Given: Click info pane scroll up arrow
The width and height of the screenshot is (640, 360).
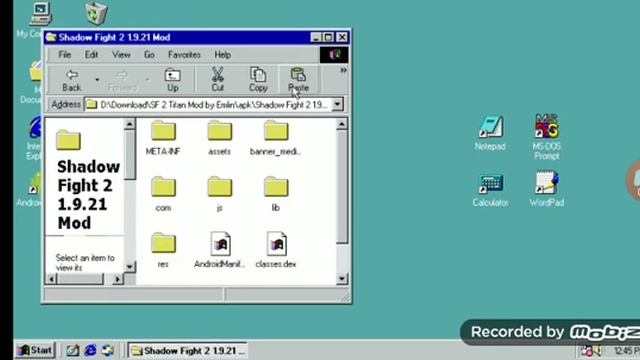Looking at the screenshot, I should 129,124.
